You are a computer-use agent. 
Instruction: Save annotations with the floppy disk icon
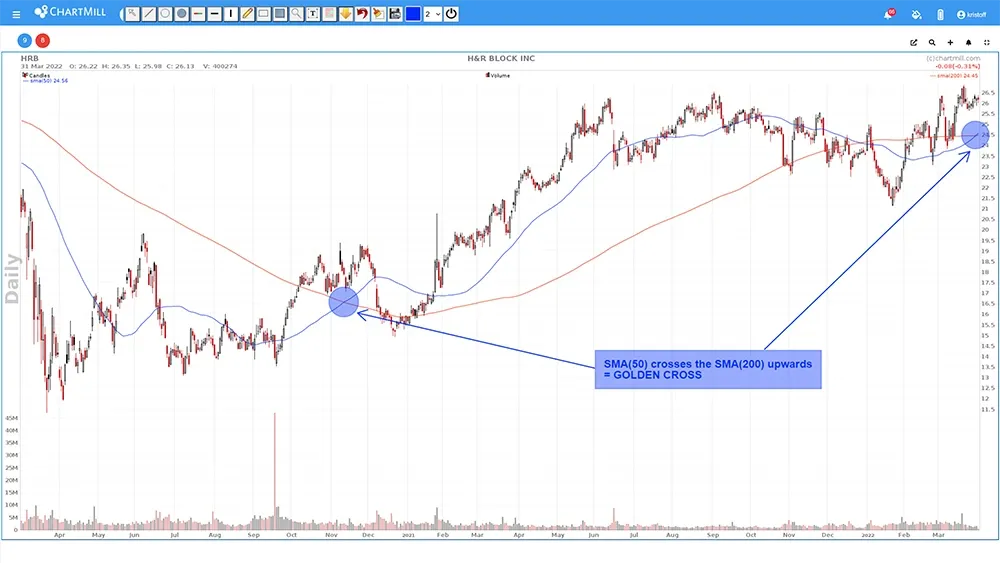(395, 13)
